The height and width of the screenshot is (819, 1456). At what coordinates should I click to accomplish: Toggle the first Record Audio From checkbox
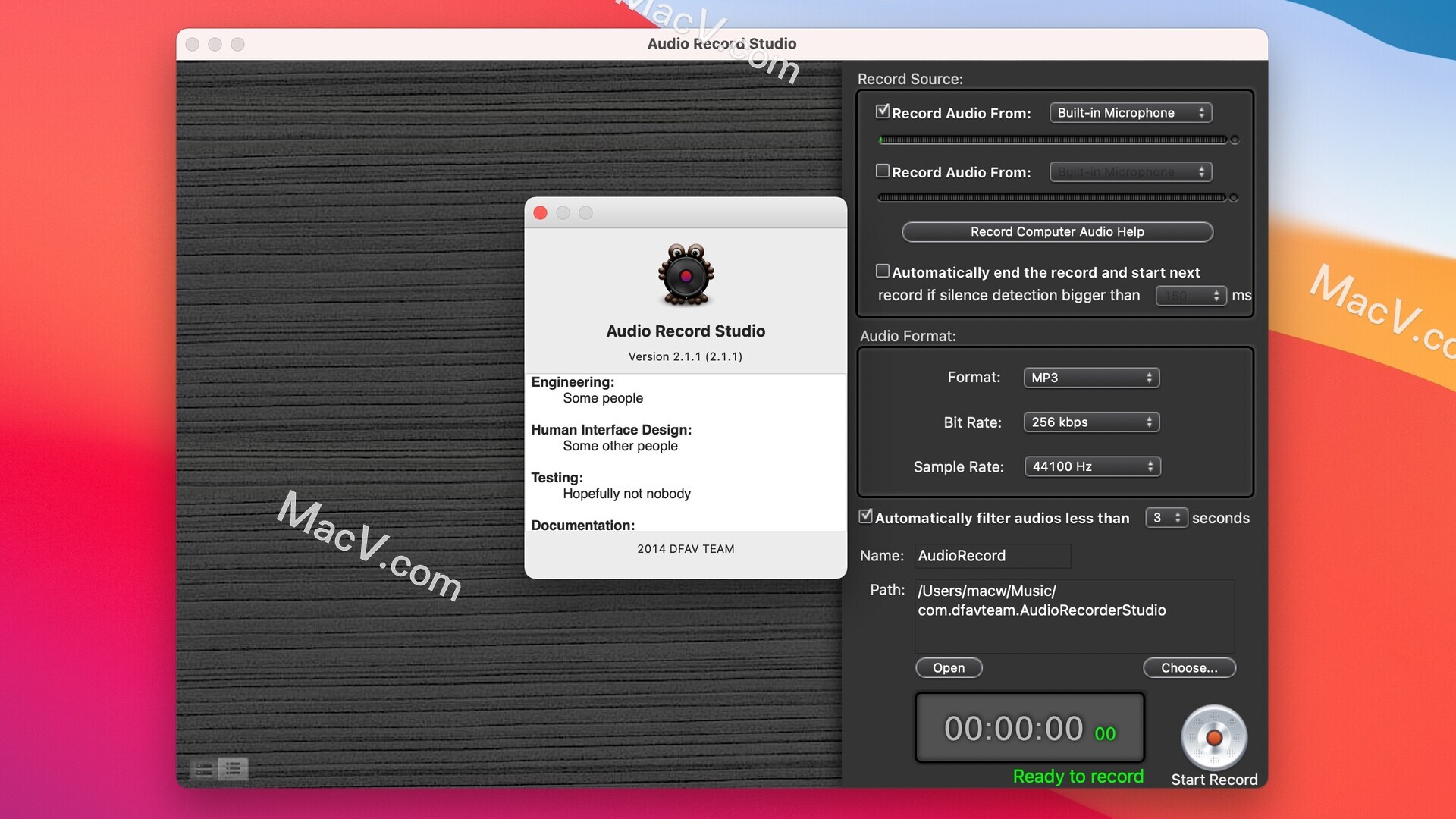(x=882, y=111)
